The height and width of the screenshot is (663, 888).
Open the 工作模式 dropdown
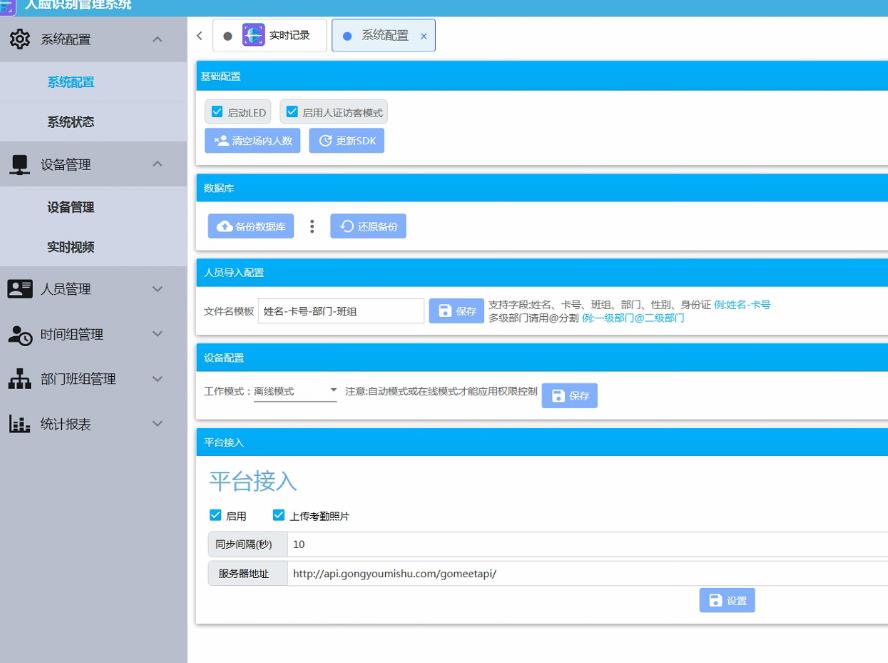[333, 389]
